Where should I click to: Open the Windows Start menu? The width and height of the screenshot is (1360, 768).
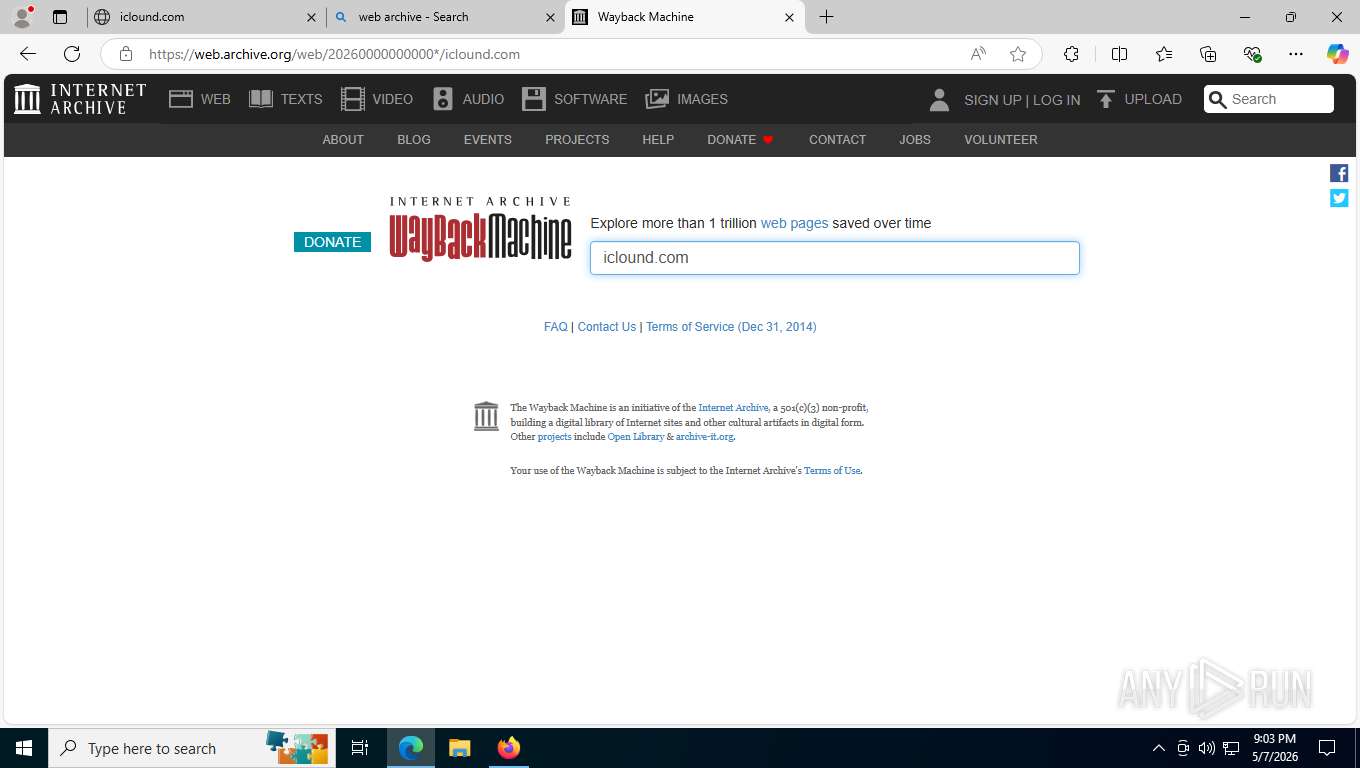pos(24,748)
